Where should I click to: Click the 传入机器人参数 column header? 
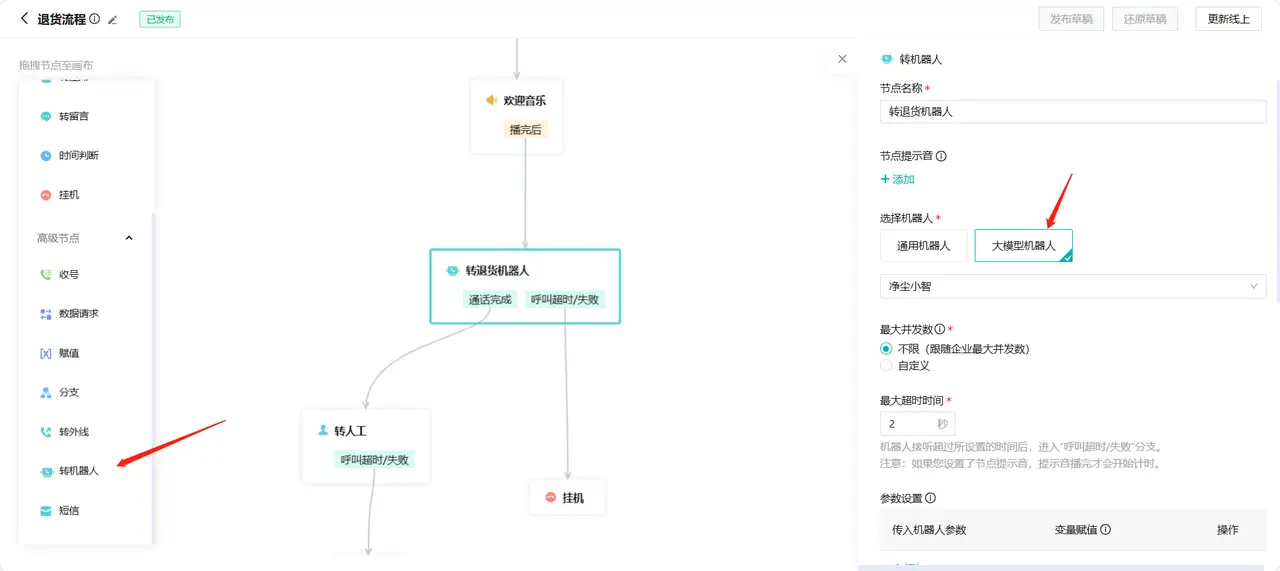point(929,530)
